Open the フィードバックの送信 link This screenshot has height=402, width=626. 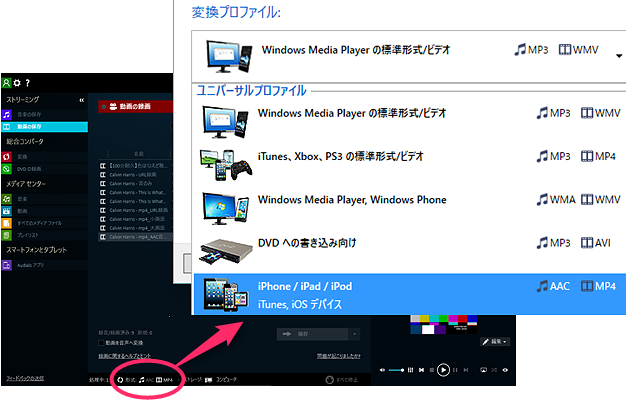25,378
